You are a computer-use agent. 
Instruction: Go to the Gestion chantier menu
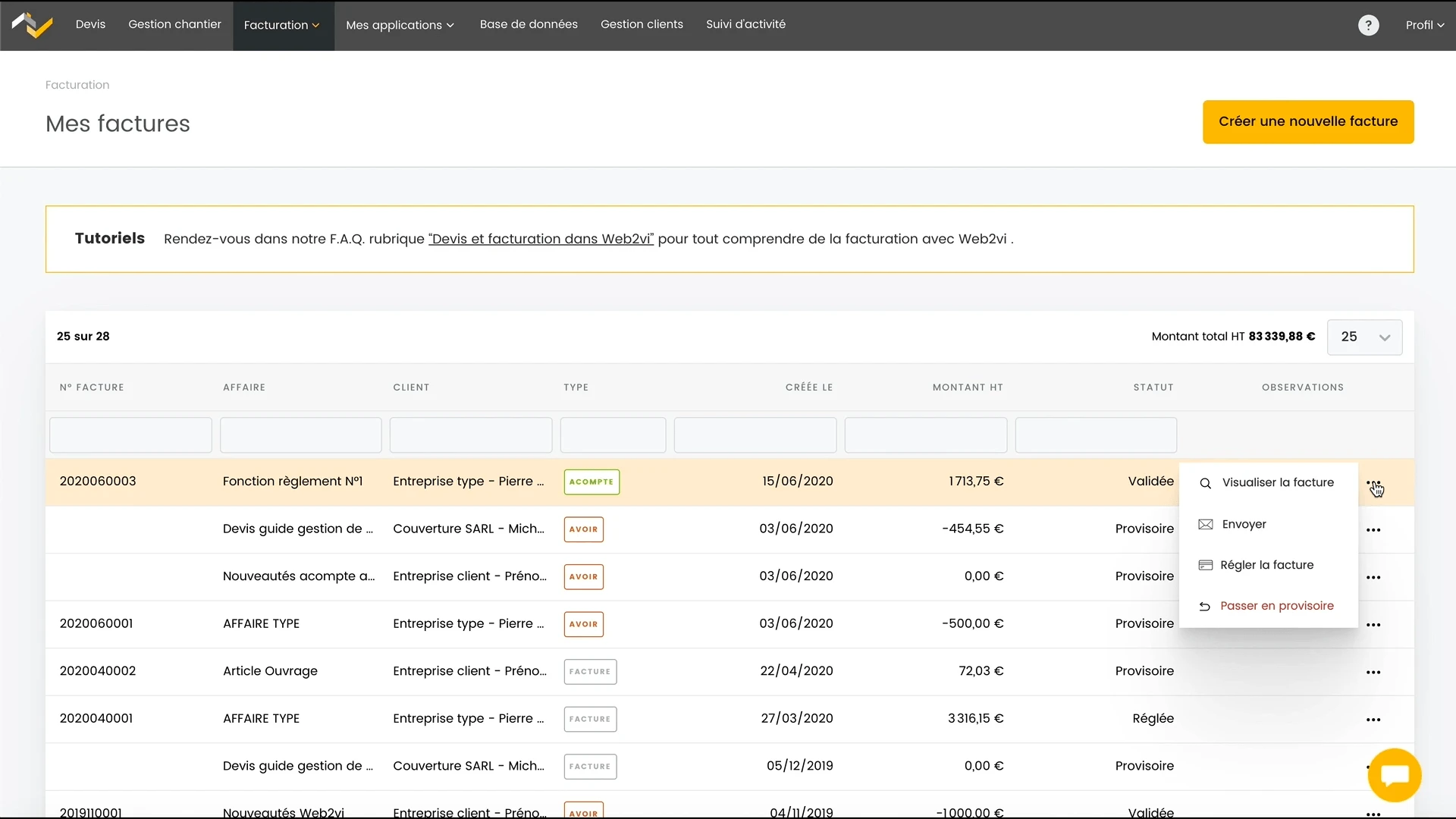(174, 24)
